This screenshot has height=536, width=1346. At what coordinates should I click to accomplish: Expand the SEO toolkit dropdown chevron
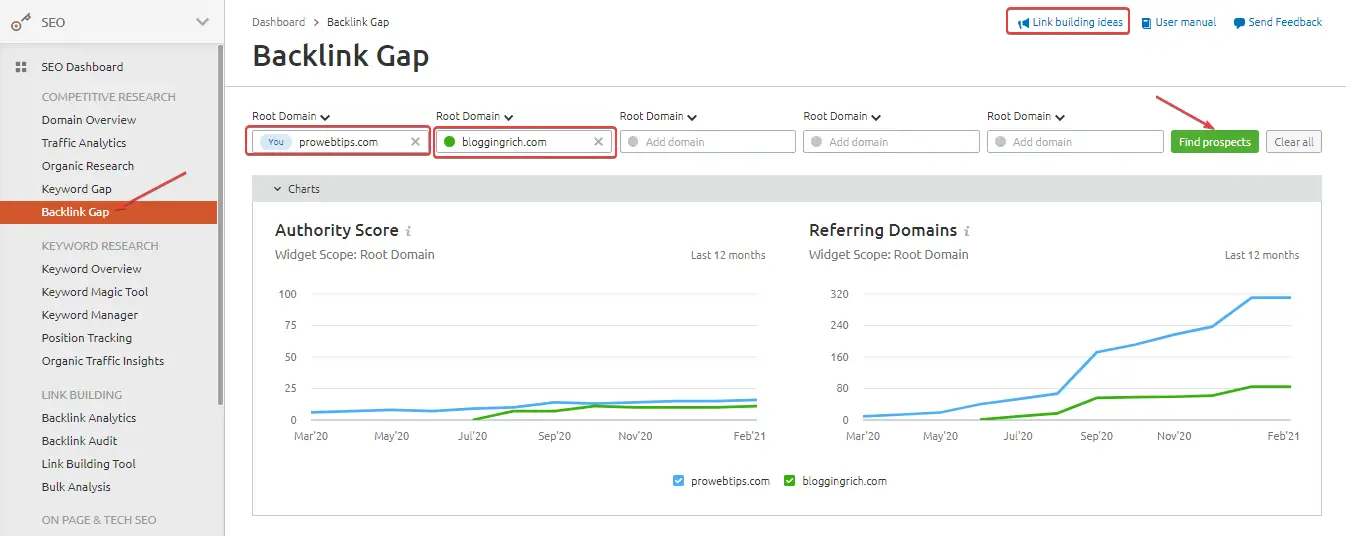point(203,22)
